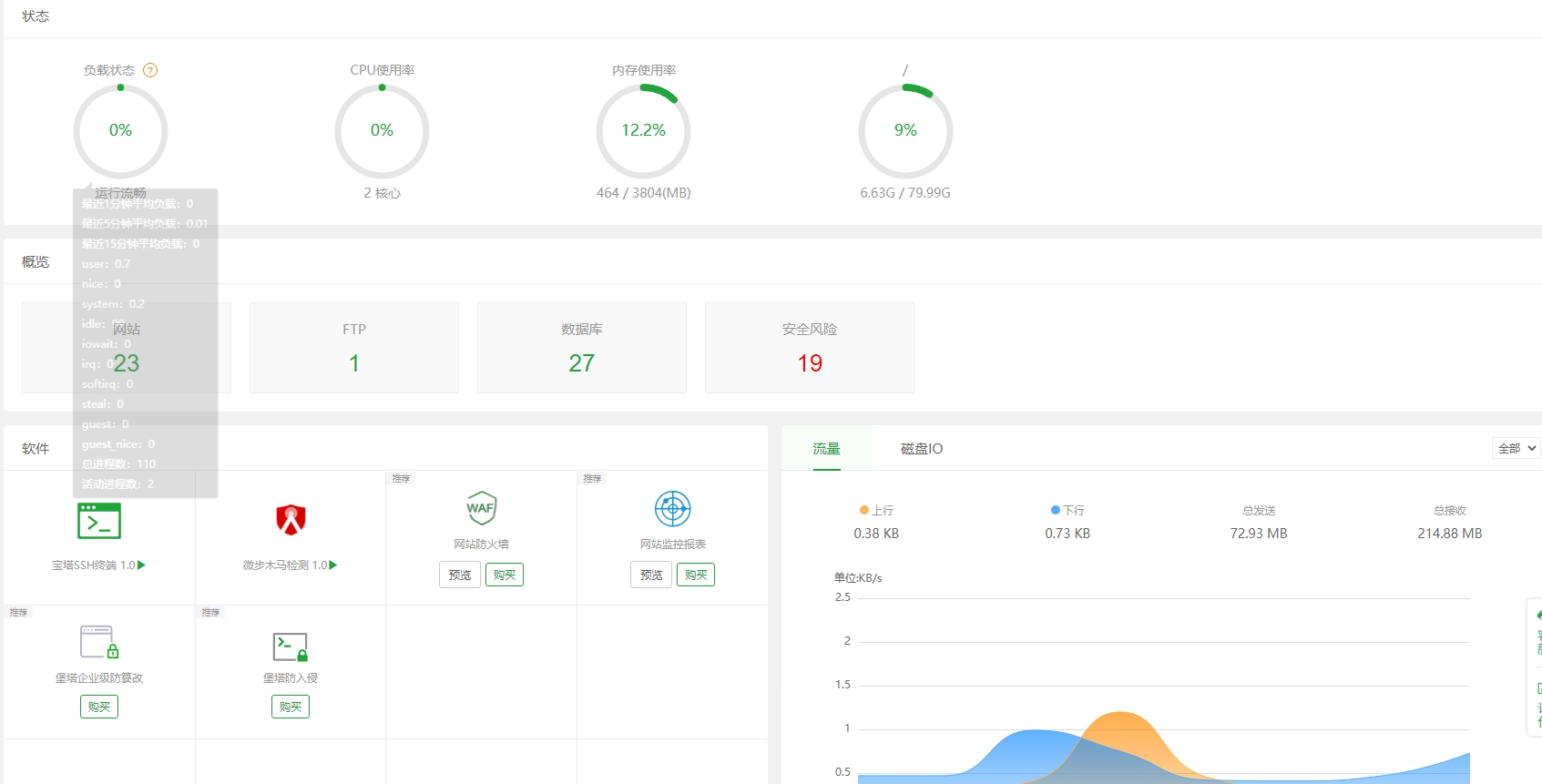This screenshot has width=1542, height=784.
Task: Open the 宝塔SSH终端 terminal icon
Action: point(99,521)
